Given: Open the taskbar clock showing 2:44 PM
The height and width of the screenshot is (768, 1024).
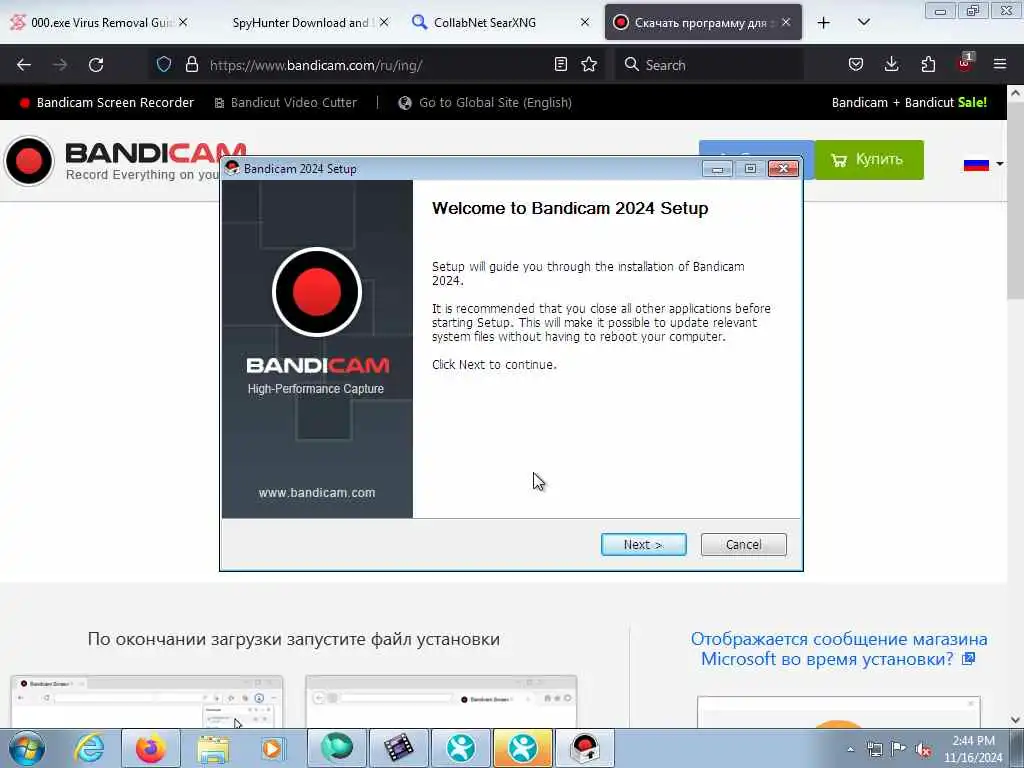Looking at the screenshot, I should pyautogui.click(x=973, y=749).
